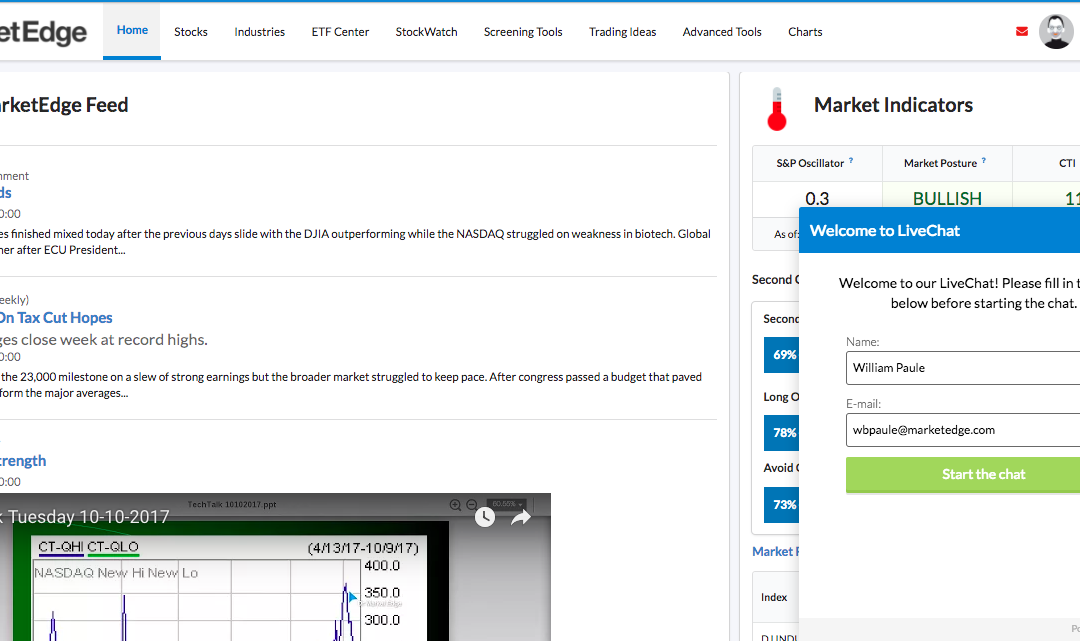Open the StockWatch menu
Viewport: 1080px width, 641px height.
(426, 32)
